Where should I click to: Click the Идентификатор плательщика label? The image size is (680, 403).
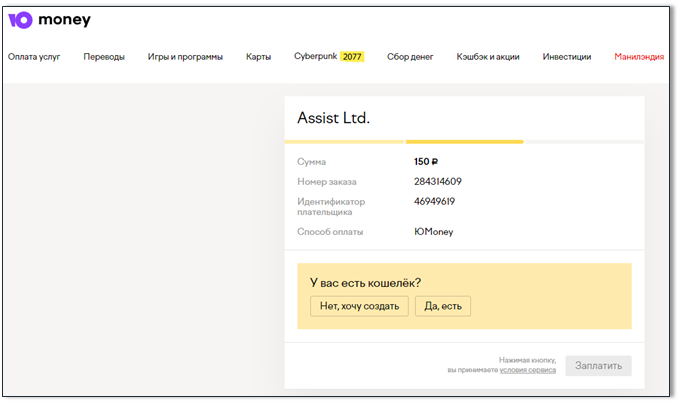click(x=331, y=207)
